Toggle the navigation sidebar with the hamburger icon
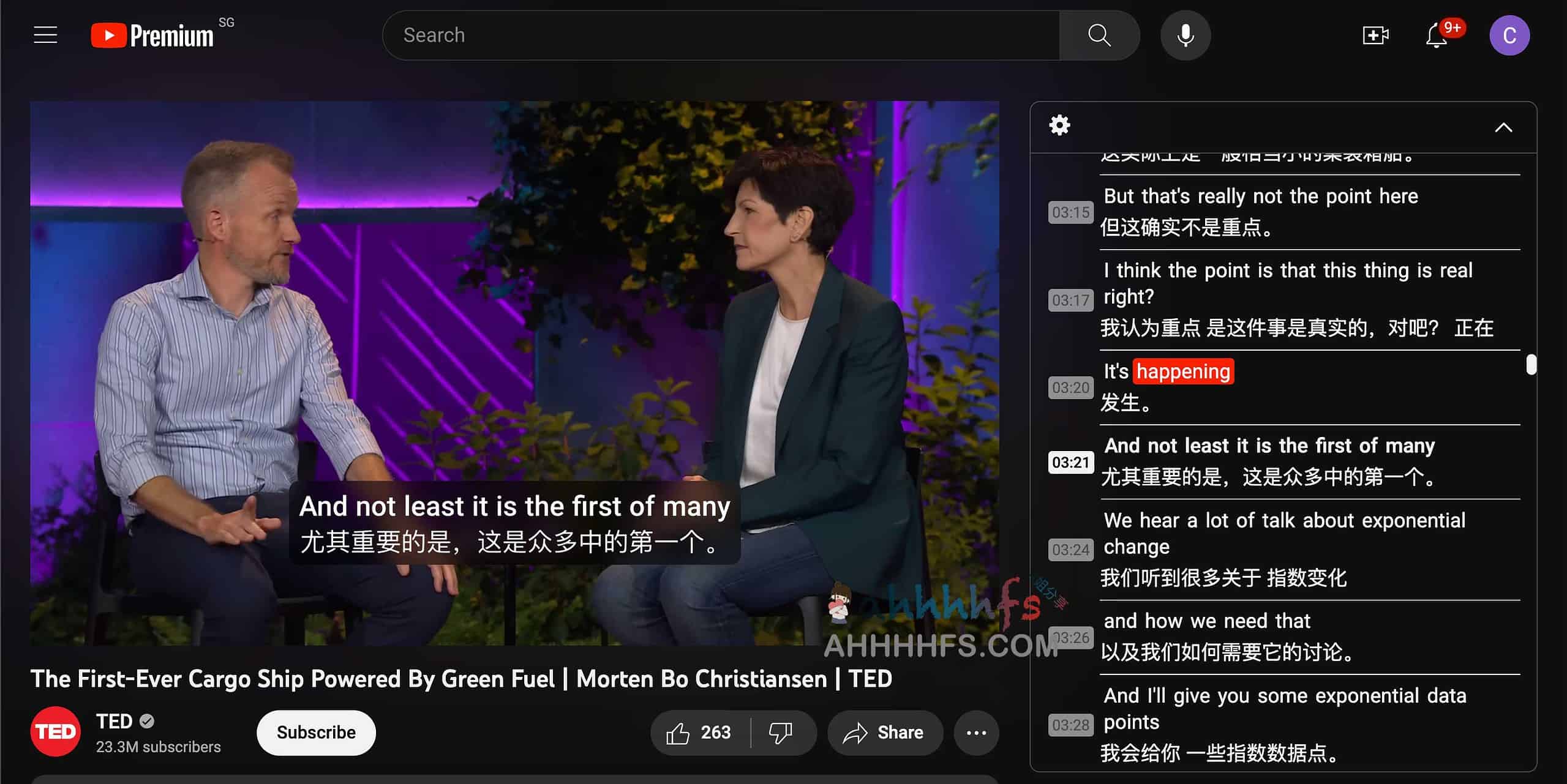Screen dimensions: 1567x784 point(45,35)
